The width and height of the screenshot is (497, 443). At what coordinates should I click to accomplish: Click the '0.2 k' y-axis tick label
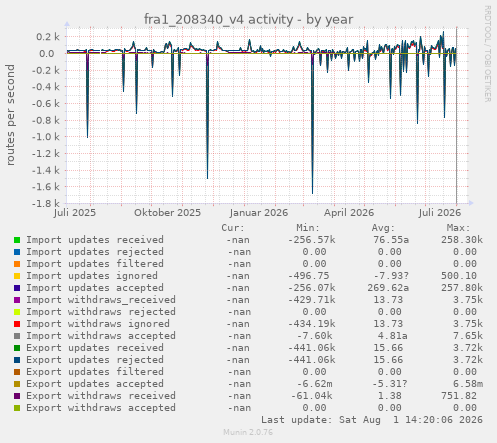(48, 37)
